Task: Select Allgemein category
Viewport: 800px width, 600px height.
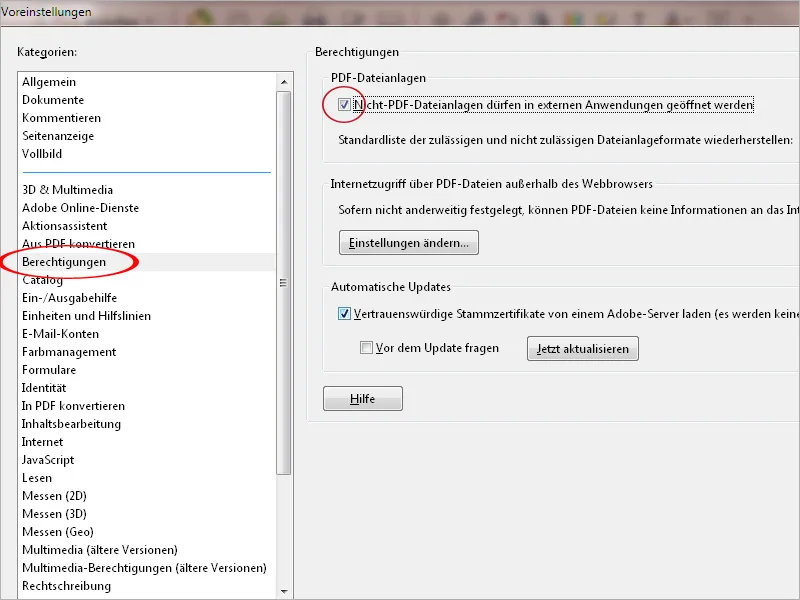Action: tap(49, 82)
